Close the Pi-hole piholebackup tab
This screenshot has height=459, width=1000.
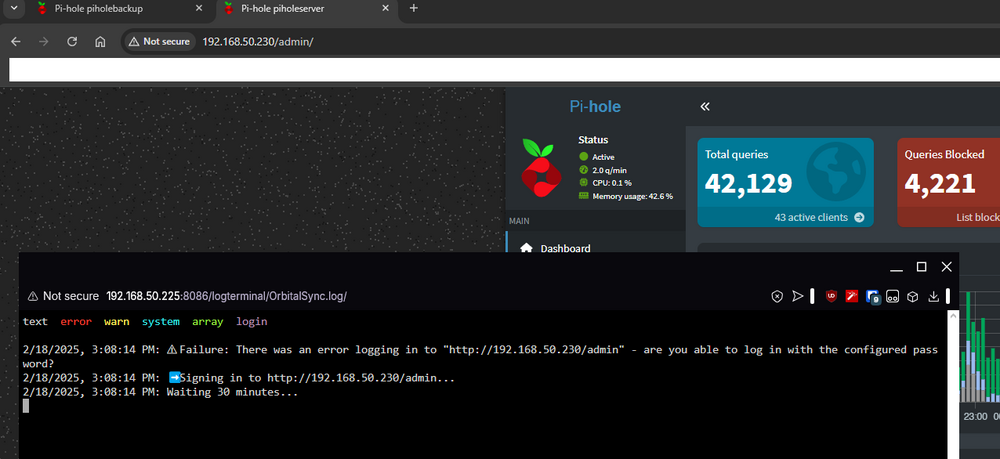(199, 9)
